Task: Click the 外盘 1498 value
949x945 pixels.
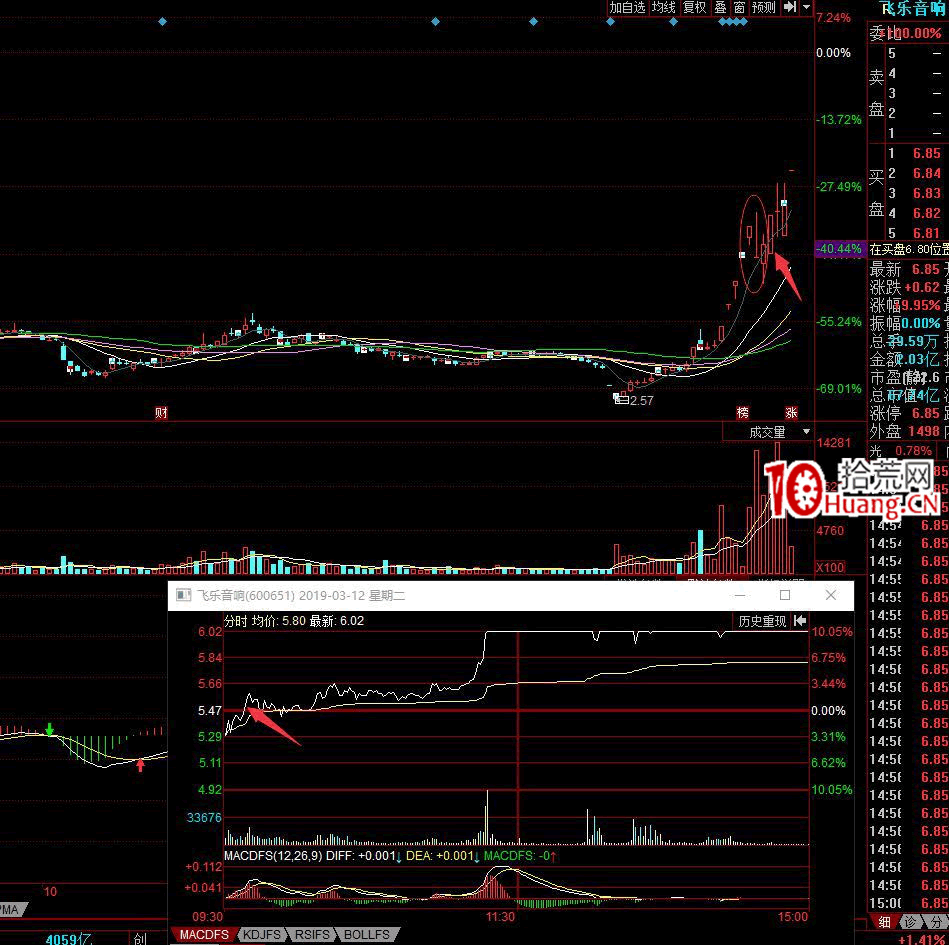Action: [x=924, y=431]
